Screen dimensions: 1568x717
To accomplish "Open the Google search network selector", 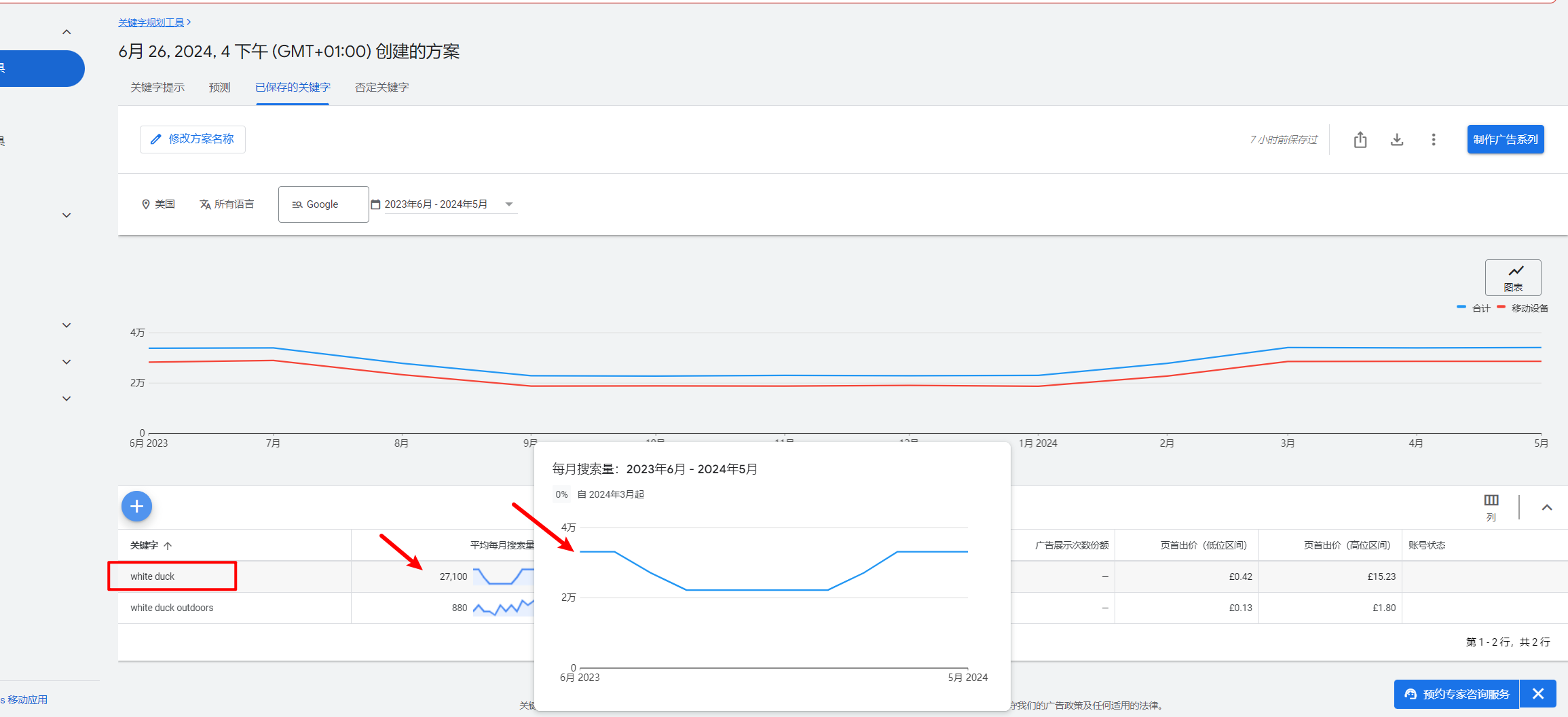I will tap(323, 204).
